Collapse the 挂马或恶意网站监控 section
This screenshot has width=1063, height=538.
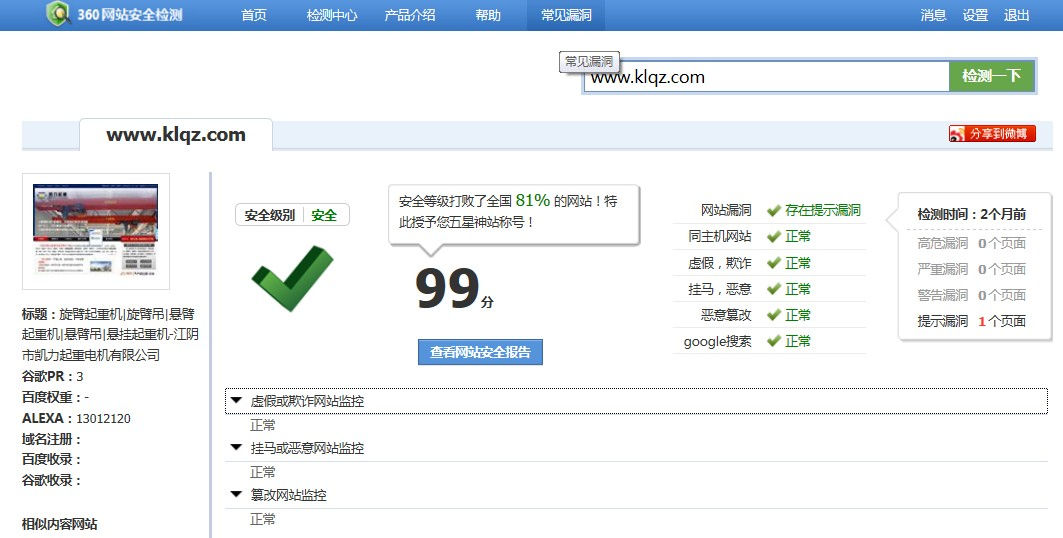237,448
